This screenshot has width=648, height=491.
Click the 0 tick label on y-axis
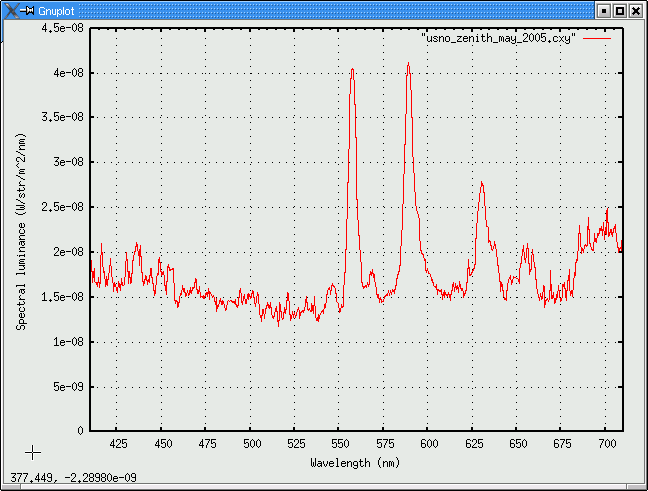(79, 431)
